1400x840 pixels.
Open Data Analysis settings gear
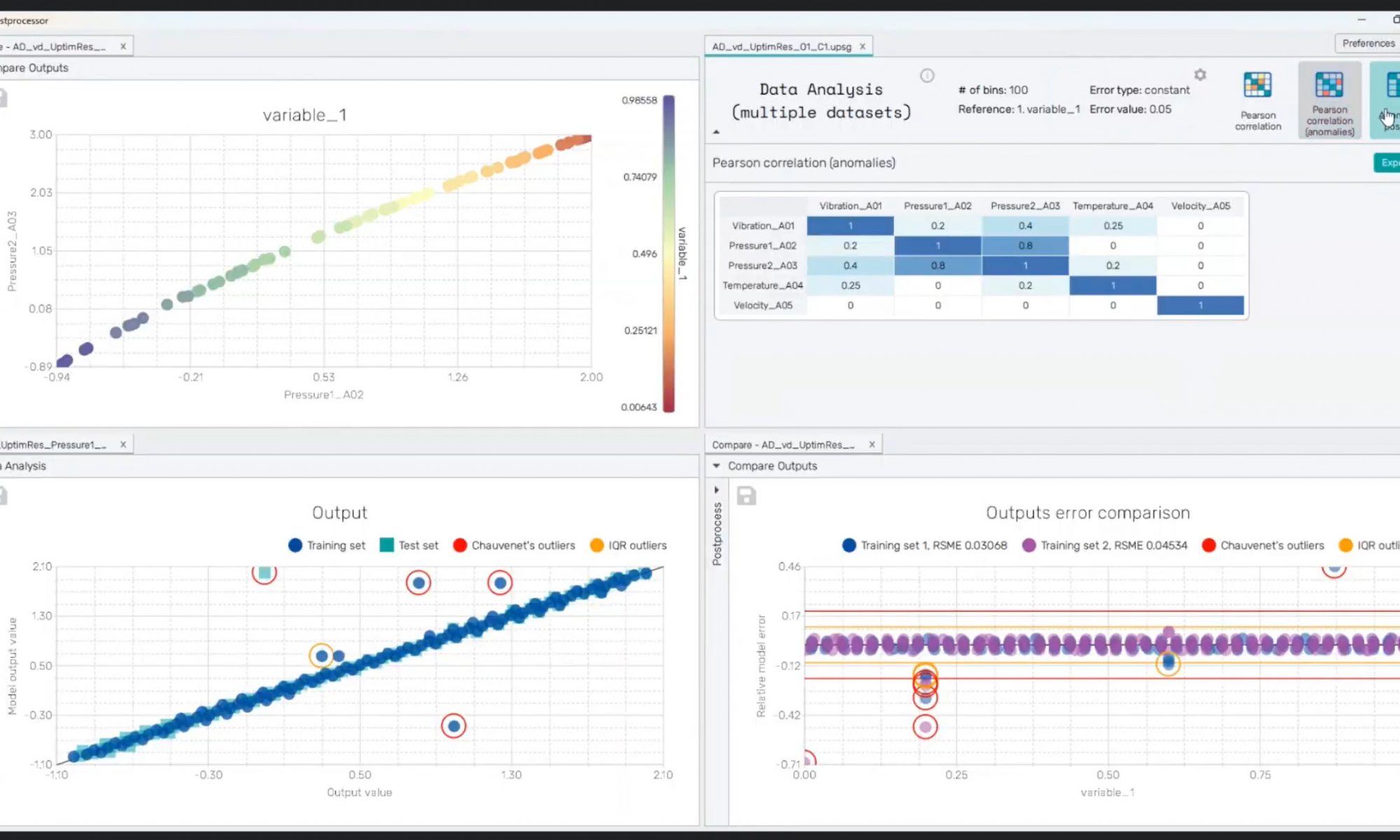point(1200,75)
